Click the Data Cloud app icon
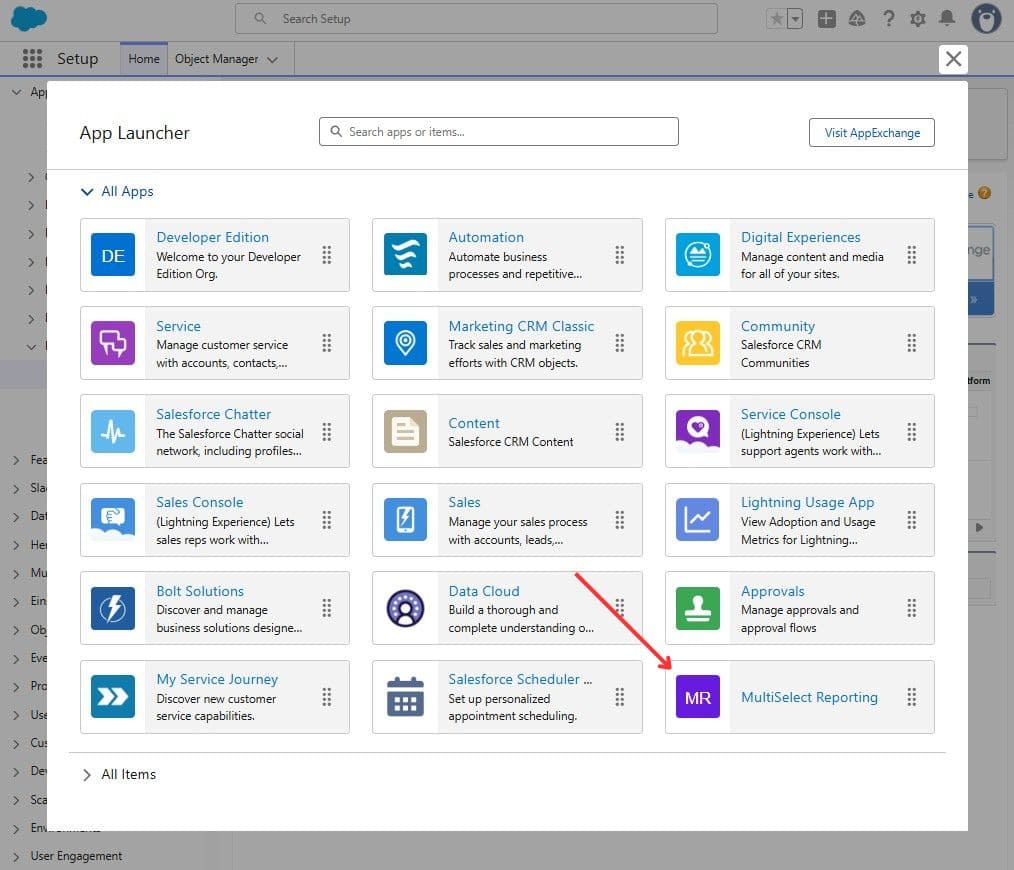The width and height of the screenshot is (1014, 870). [x=405, y=608]
